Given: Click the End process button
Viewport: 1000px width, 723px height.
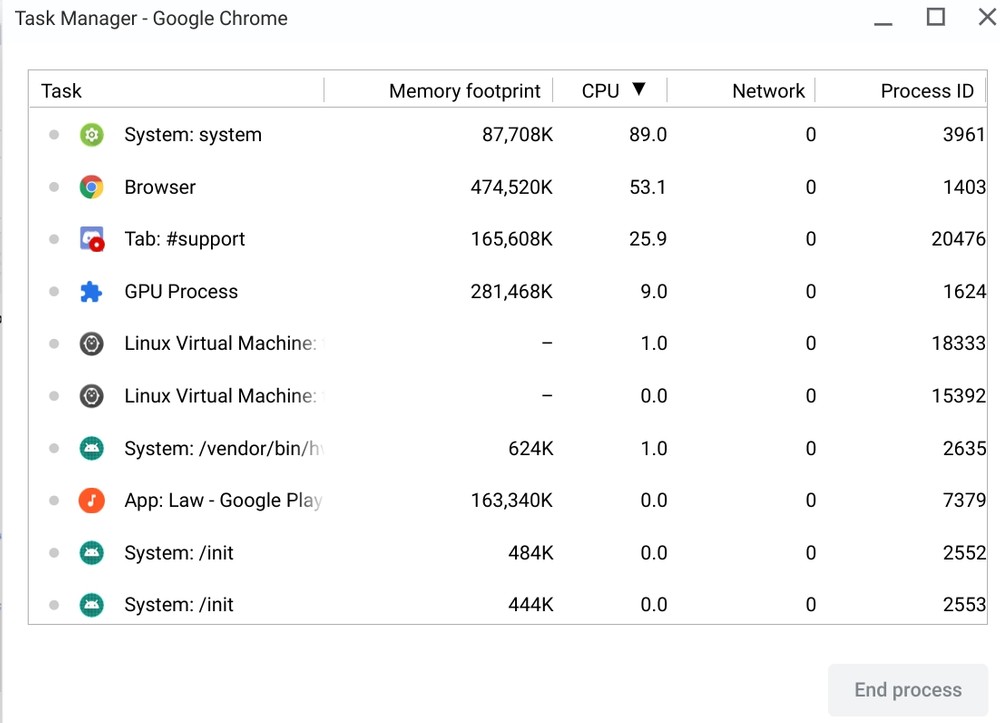Looking at the screenshot, I should 907,690.
